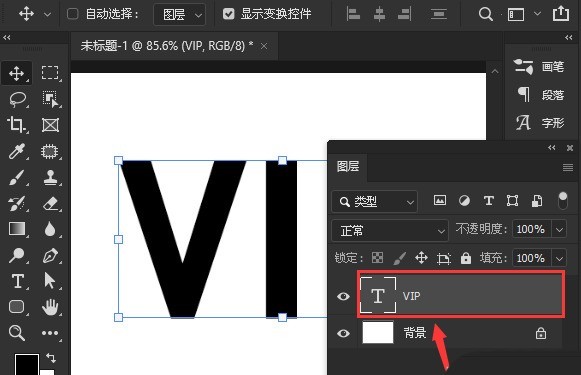Click the distribute vertically icon
Viewport: 581px width, 375px height.
pyautogui.click(x=439, y=14)
